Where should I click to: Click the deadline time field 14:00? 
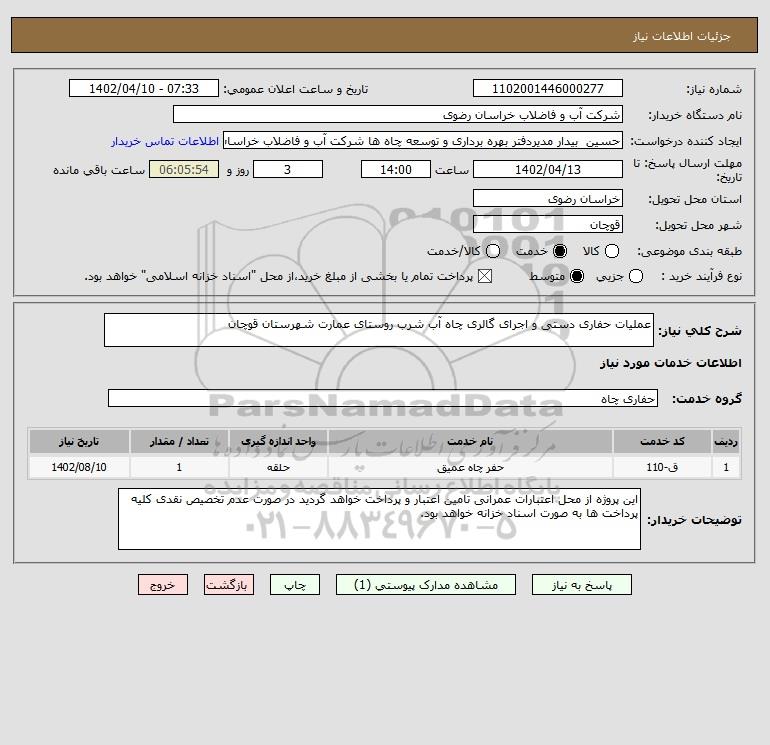pos(396,169)
